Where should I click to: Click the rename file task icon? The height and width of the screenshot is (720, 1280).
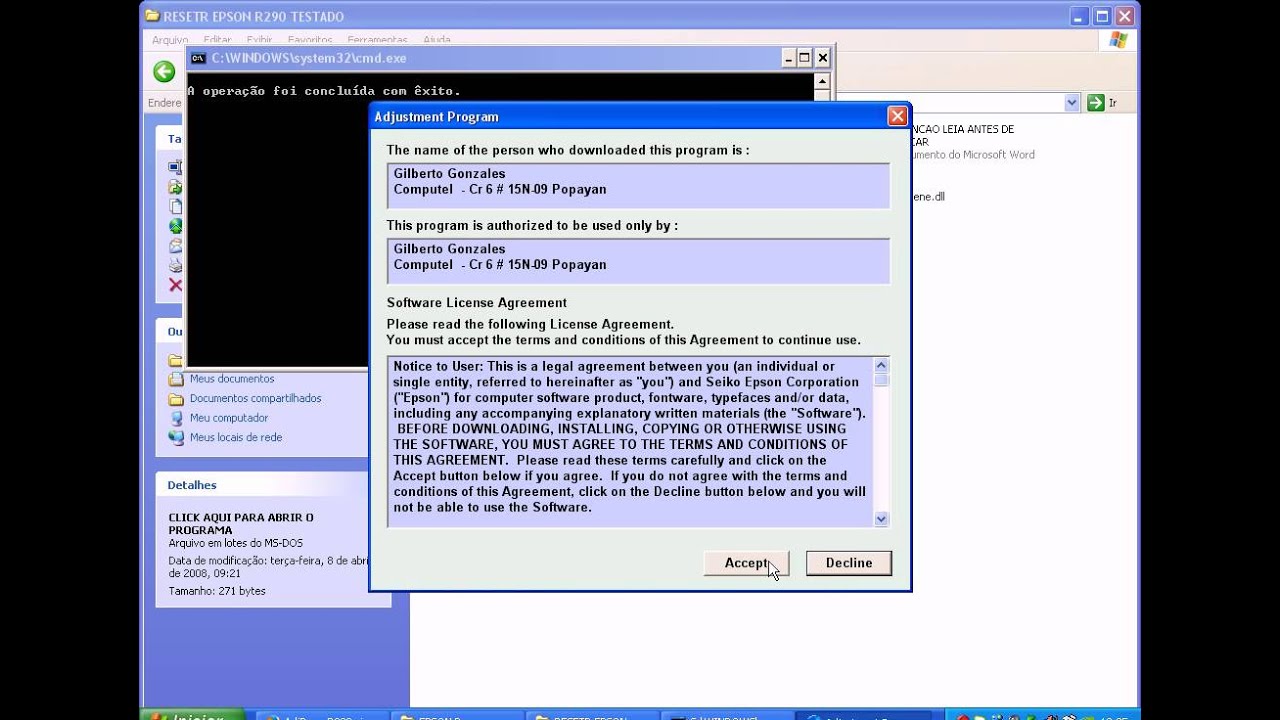tap(175, 167)
